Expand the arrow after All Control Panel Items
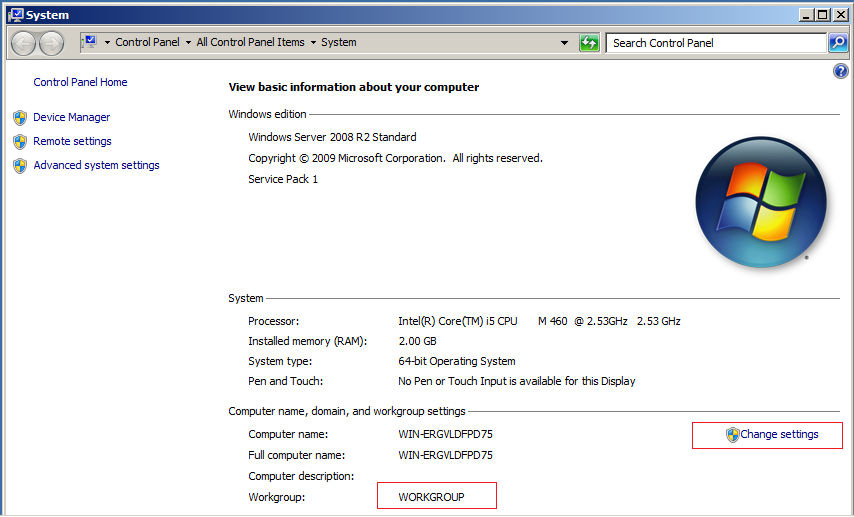Viewport: 854px width, 517px height. point(313,43)
